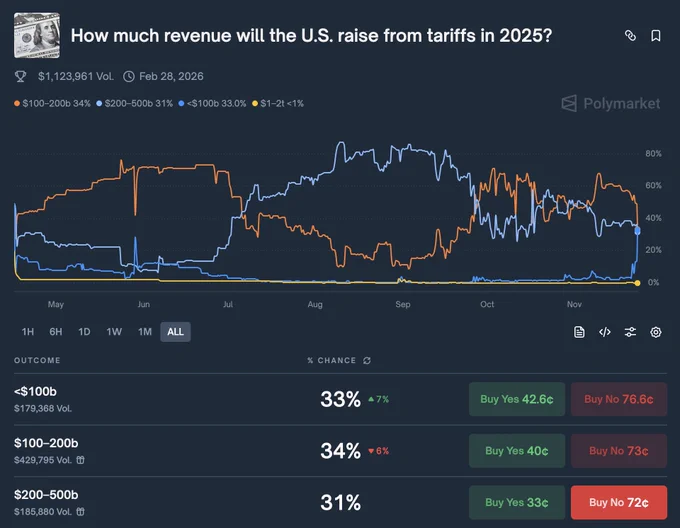Copy market link icon
Screen dimensions: 680x528
pyautogui.click(x=630, y=36)
